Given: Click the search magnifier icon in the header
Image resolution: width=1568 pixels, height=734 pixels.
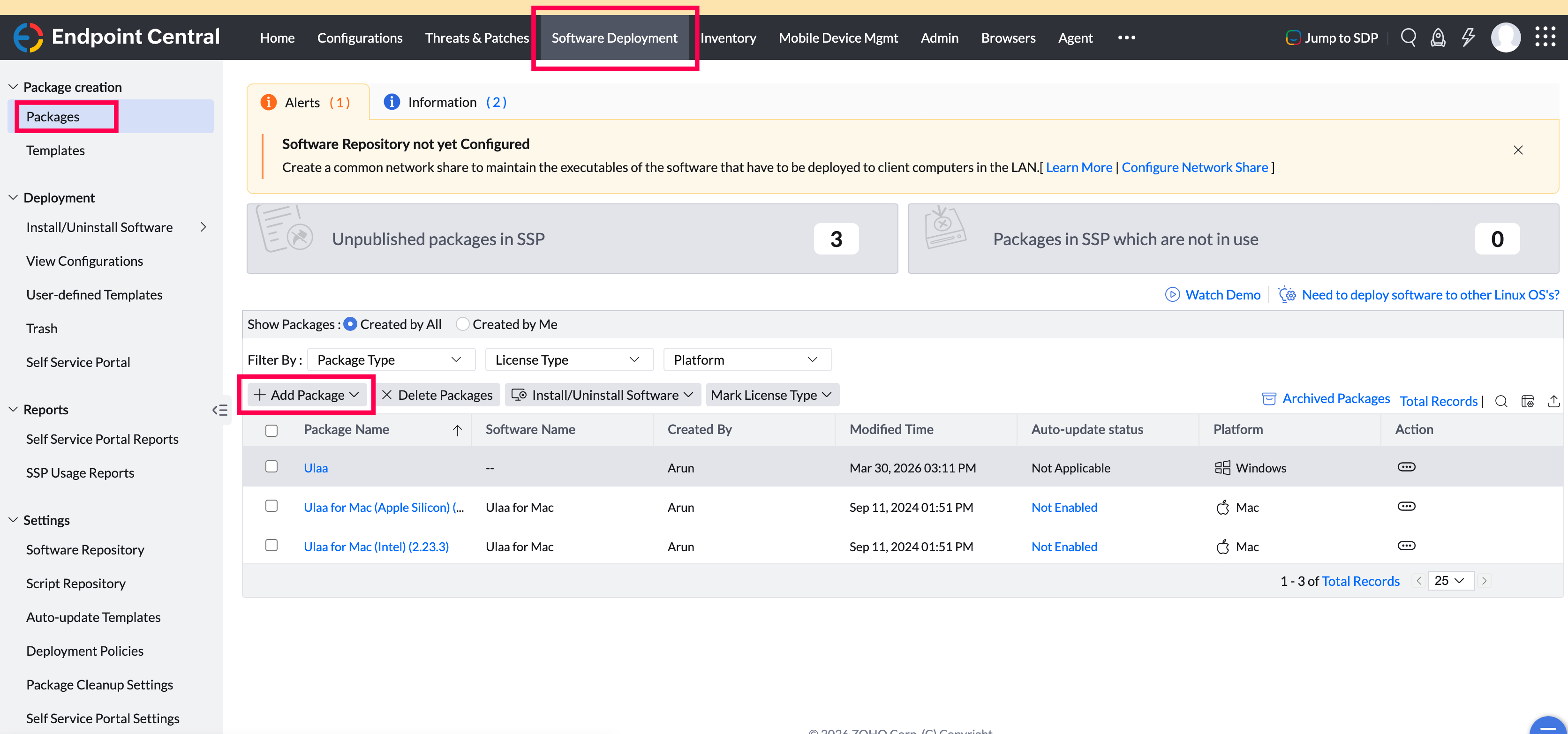Looking at the screenshot, I should (x=1408, y=38).
